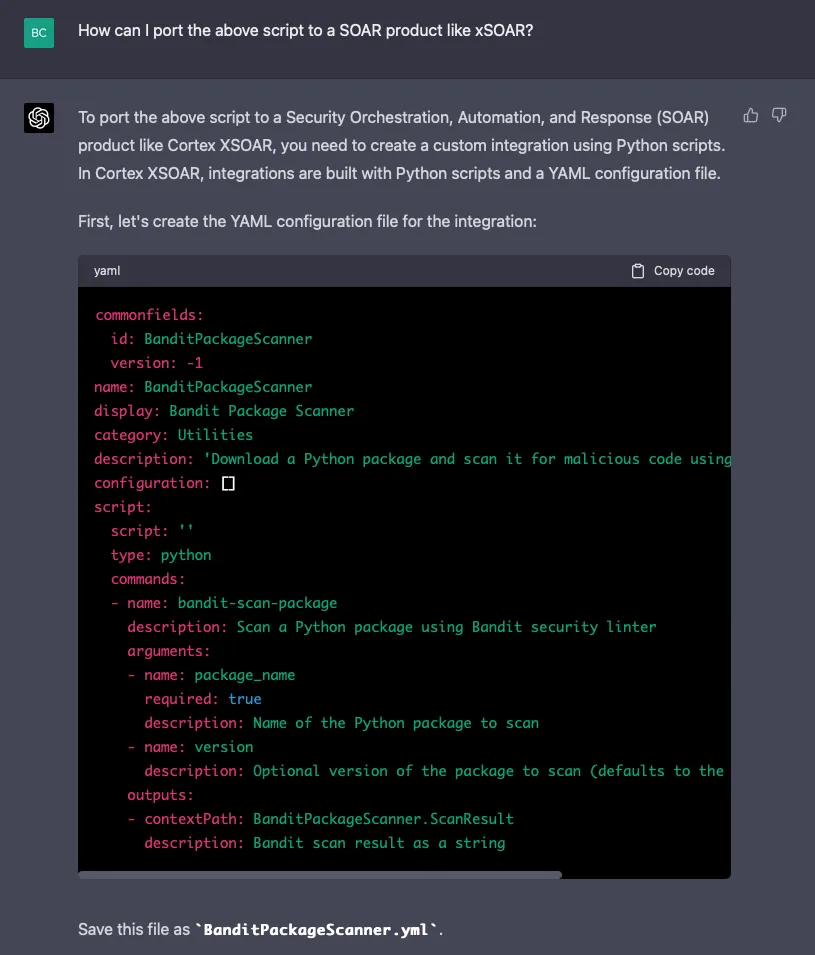Click the 'display: Bandit Package Scanner' line
The image size is (815, 955).
coord(224,411)
